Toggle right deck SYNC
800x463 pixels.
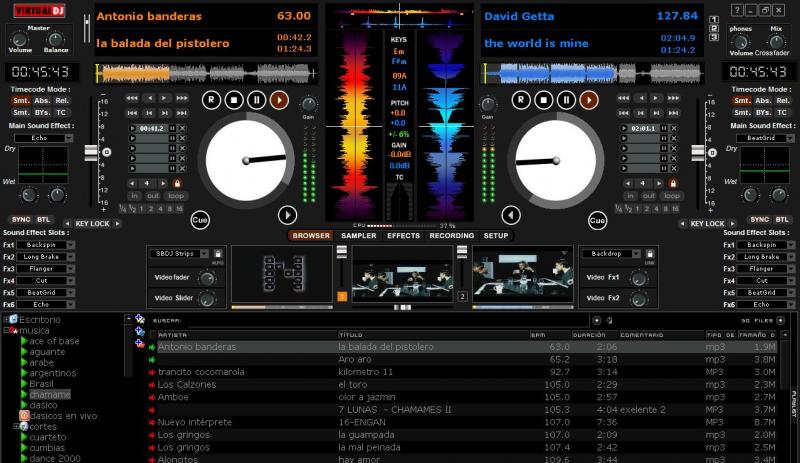coord(759,220)
